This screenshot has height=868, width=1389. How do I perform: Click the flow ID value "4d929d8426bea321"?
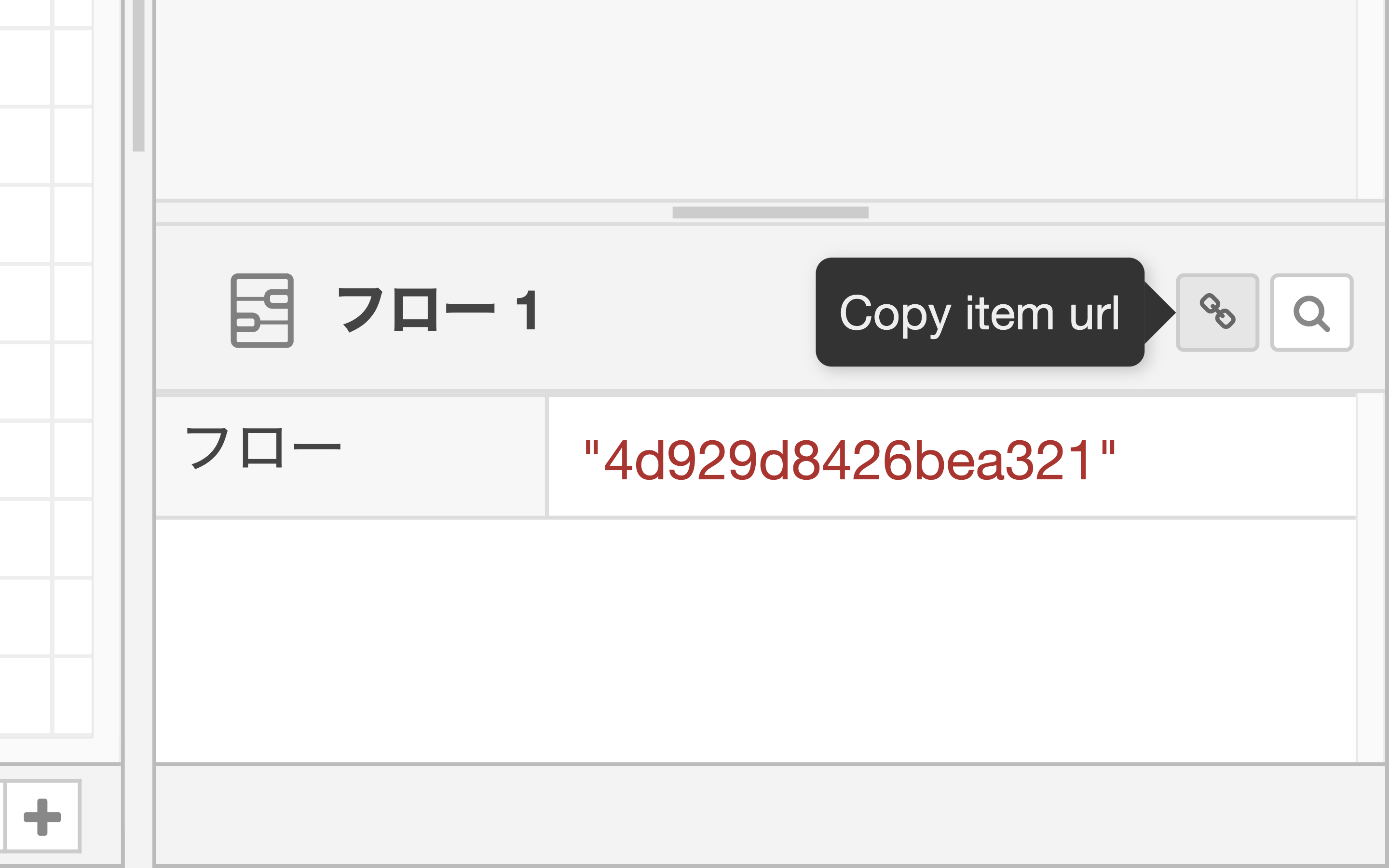[x=849, y=459]
